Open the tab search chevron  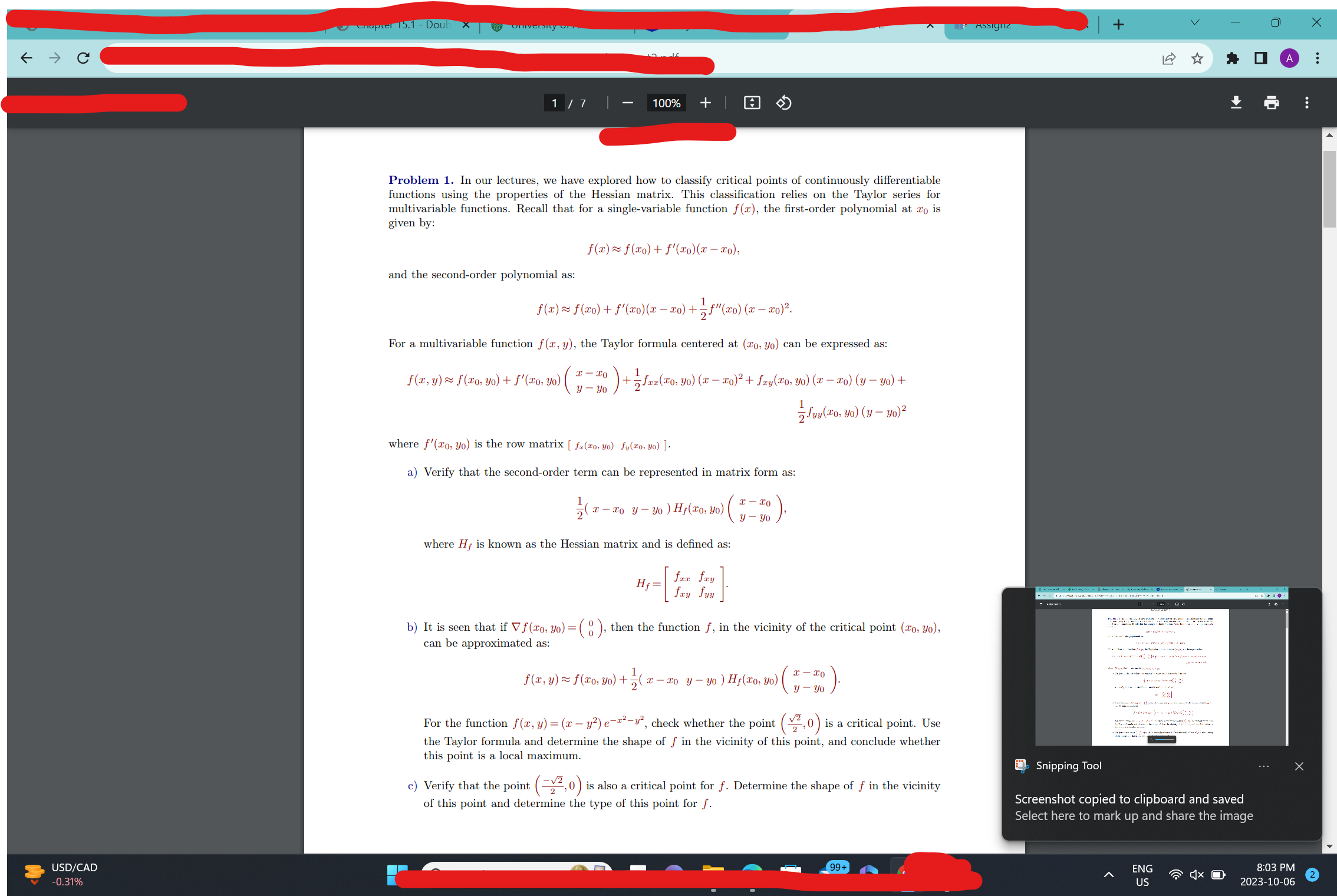1194,22
